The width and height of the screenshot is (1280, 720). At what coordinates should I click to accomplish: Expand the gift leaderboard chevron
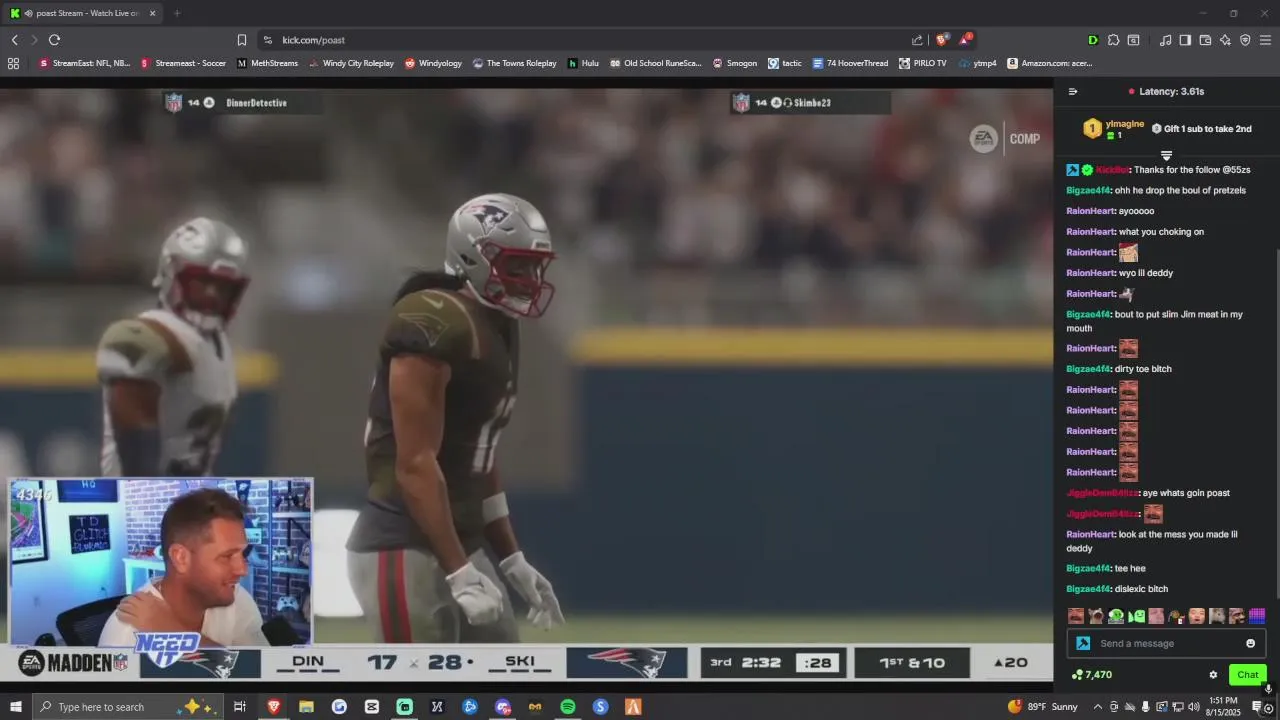(1166, 156)
